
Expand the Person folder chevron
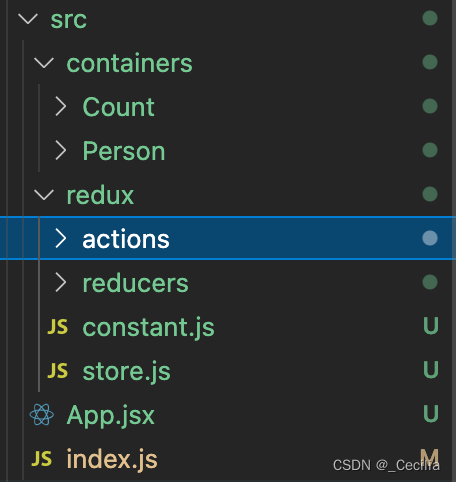[60, 150]
